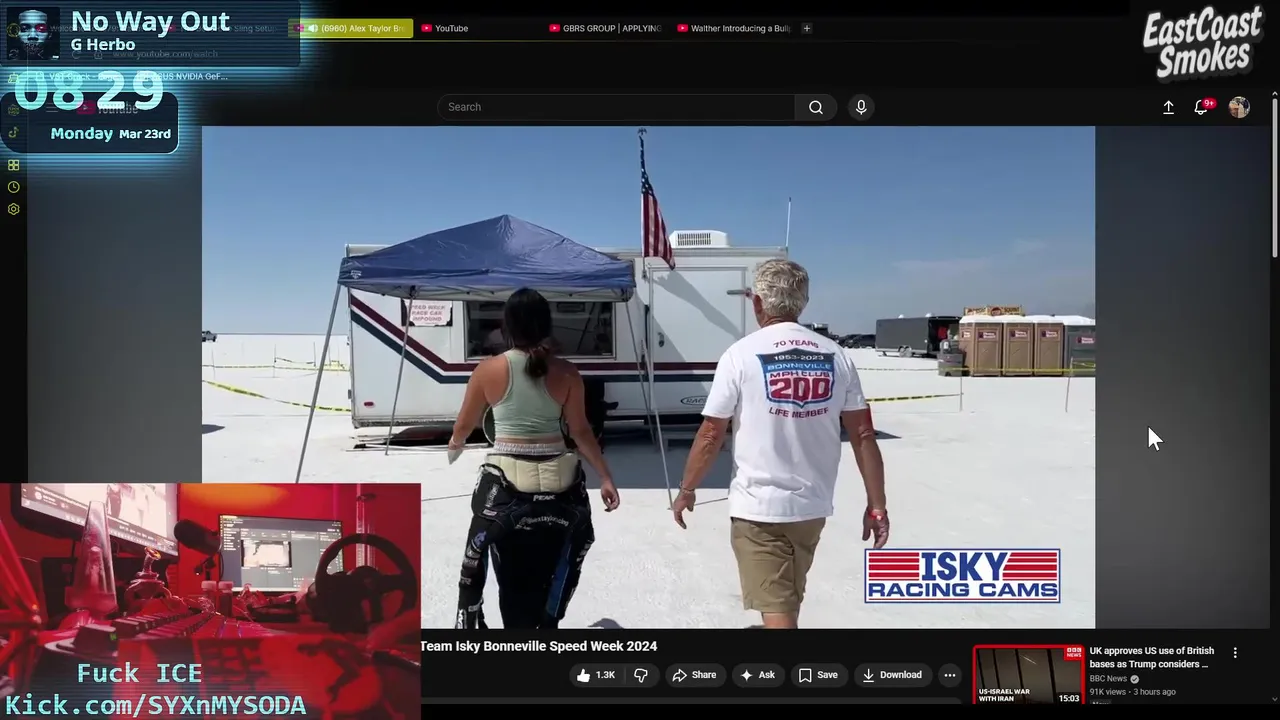The image size is (1280, 720).
Task: Select the 'Team Isky Bonneville Speed Week 2024' title
Action: [x=538, y=646]
